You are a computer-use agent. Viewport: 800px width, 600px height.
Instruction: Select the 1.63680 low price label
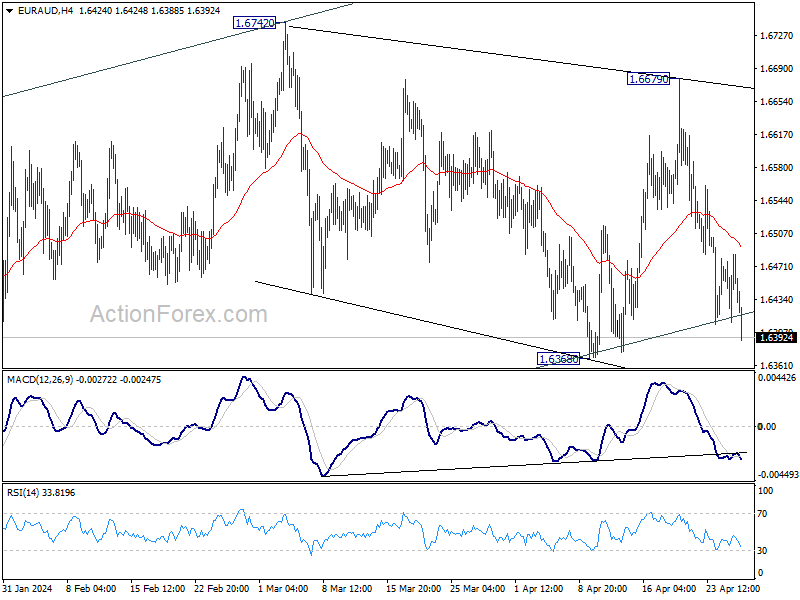559,359
